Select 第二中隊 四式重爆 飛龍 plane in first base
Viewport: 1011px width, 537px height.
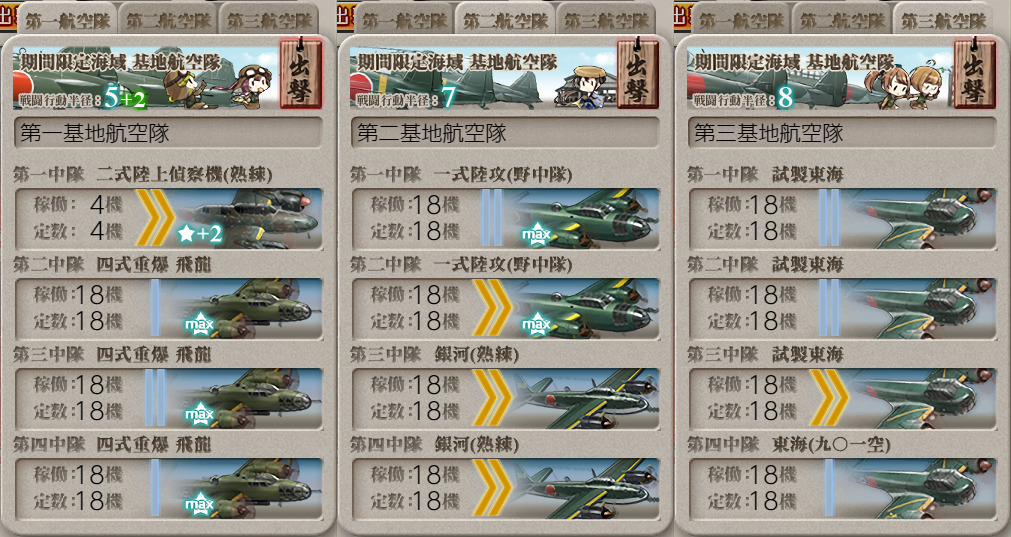(168, 309)
